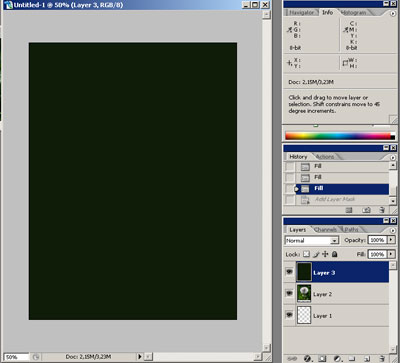Collapse the Layers palette with its minimize button
The width and height of the screenshot is (400, 363).
pyautogui.click(x=386, y=221)
